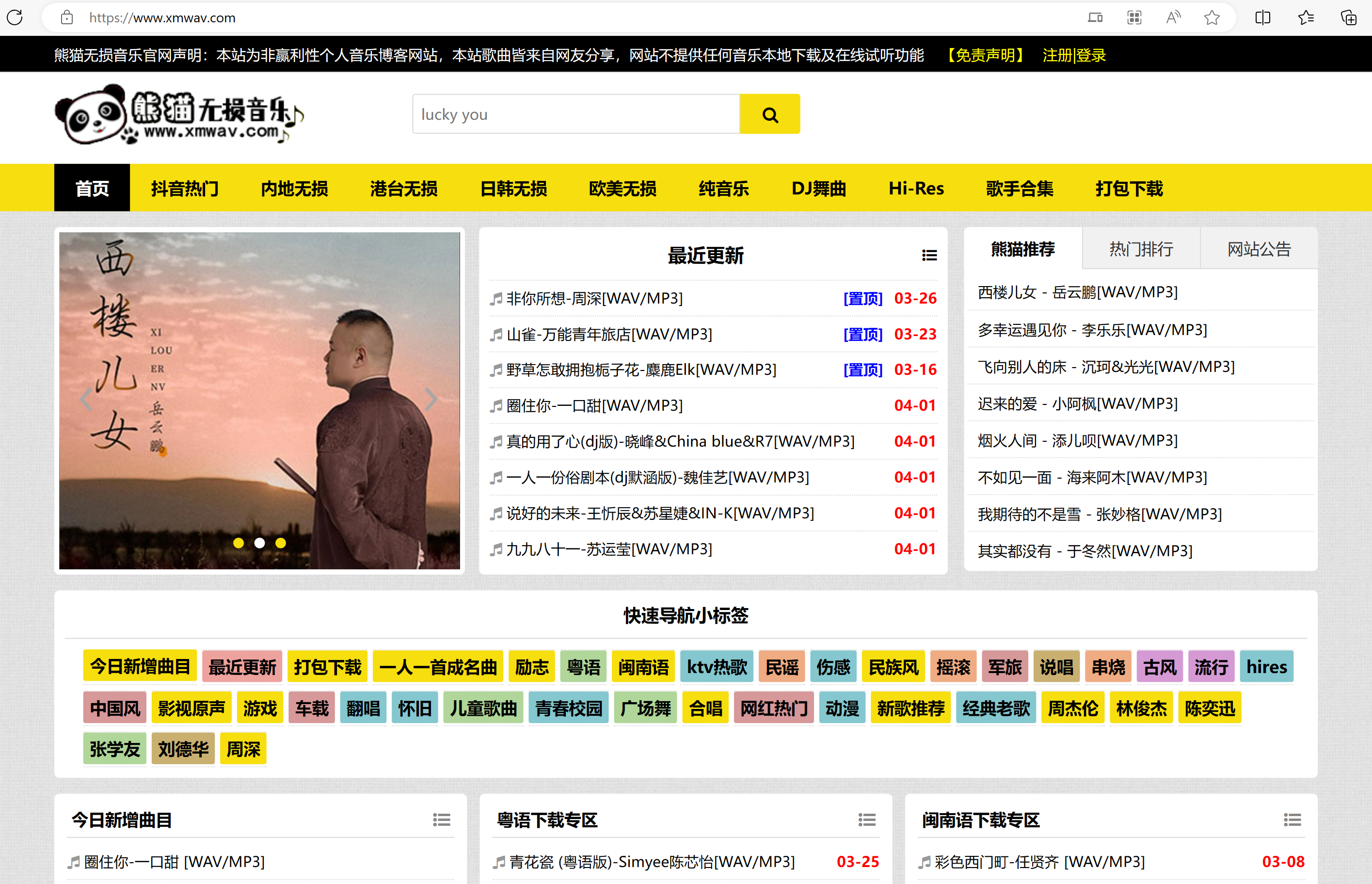This screenshot has width=1372, height=884.
Task: Open list icon beside 粤语下载专区 heading
Action: (x=866, y=820)
